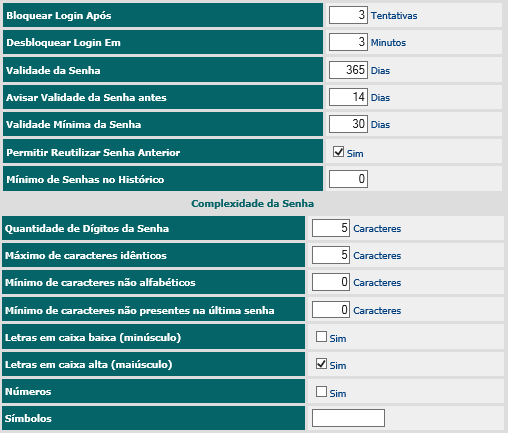The width and height of the screenshot is (508, 433).
Task: Click the Tentativas label text
Action: (x=394, y=16)
